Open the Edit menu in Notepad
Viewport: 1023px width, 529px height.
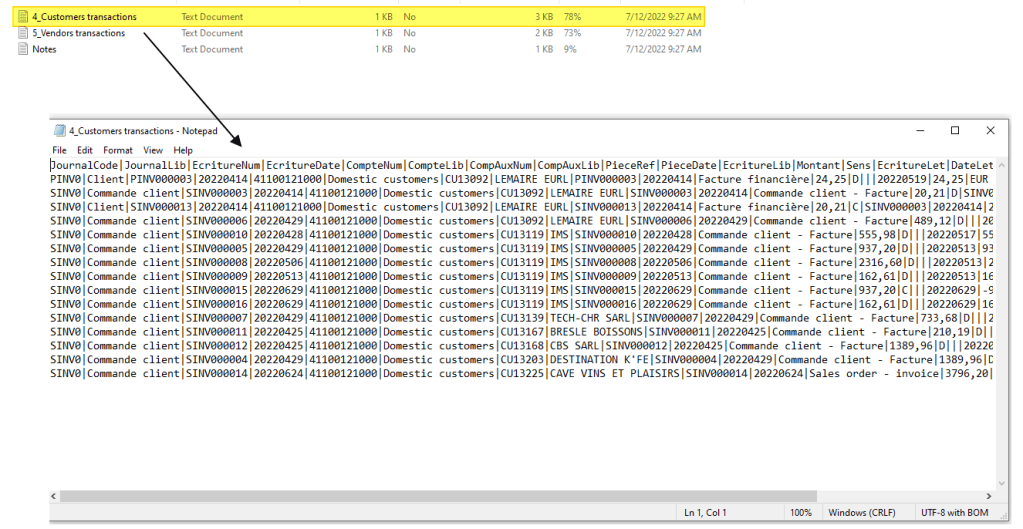[85, 150]
